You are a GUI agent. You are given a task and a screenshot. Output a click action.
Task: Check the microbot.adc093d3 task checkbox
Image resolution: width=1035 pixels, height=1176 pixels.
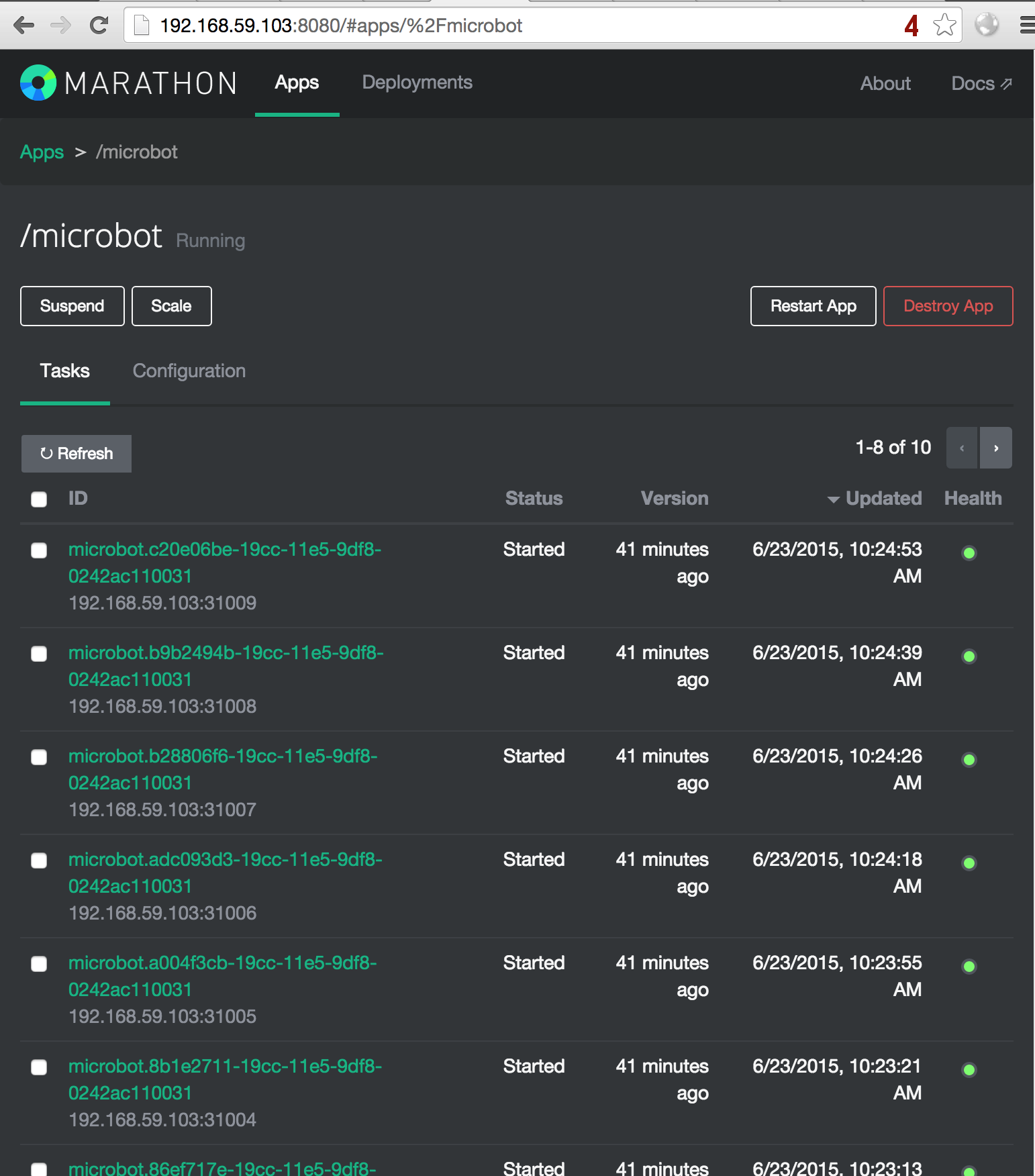[39, 861]
